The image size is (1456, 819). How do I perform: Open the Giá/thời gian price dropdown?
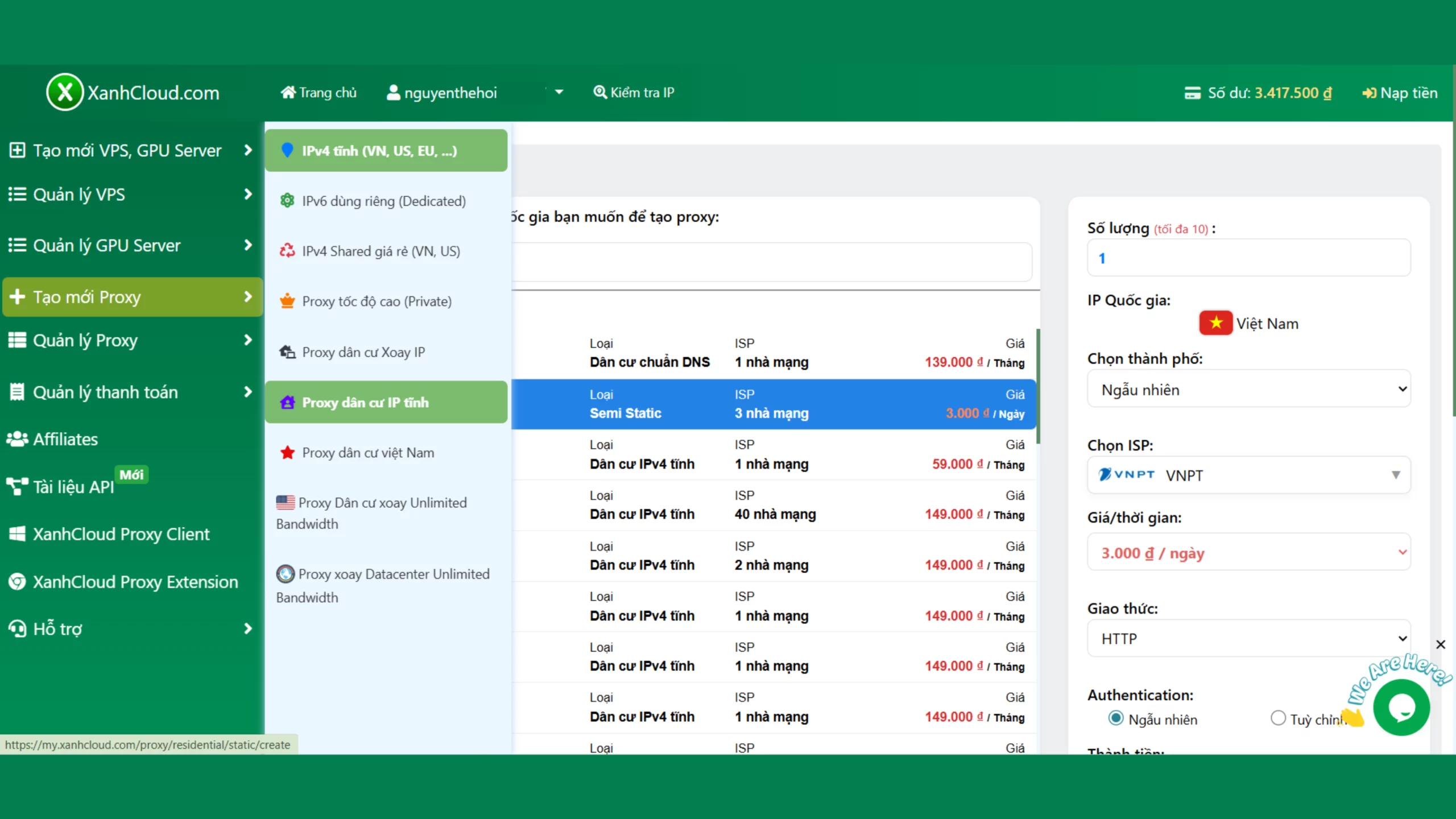click(1248, 552)
